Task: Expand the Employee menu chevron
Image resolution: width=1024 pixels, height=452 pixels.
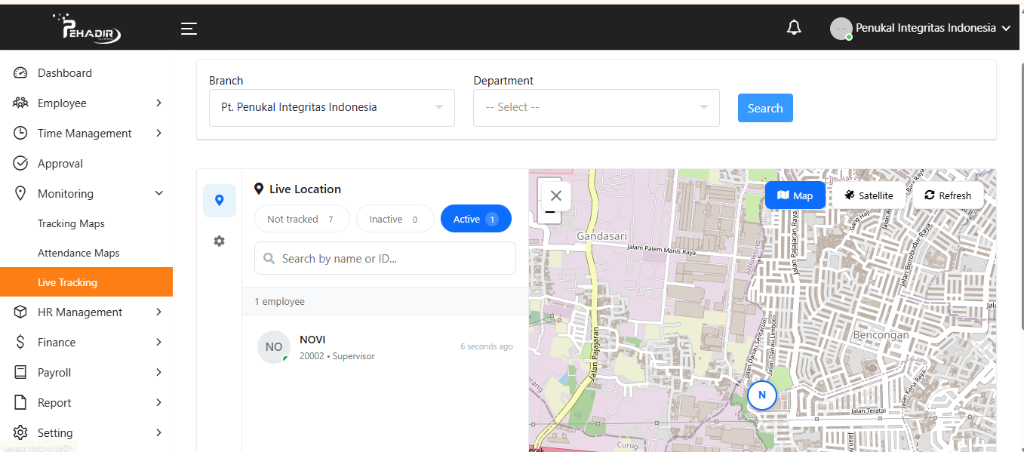Action: 159,103
